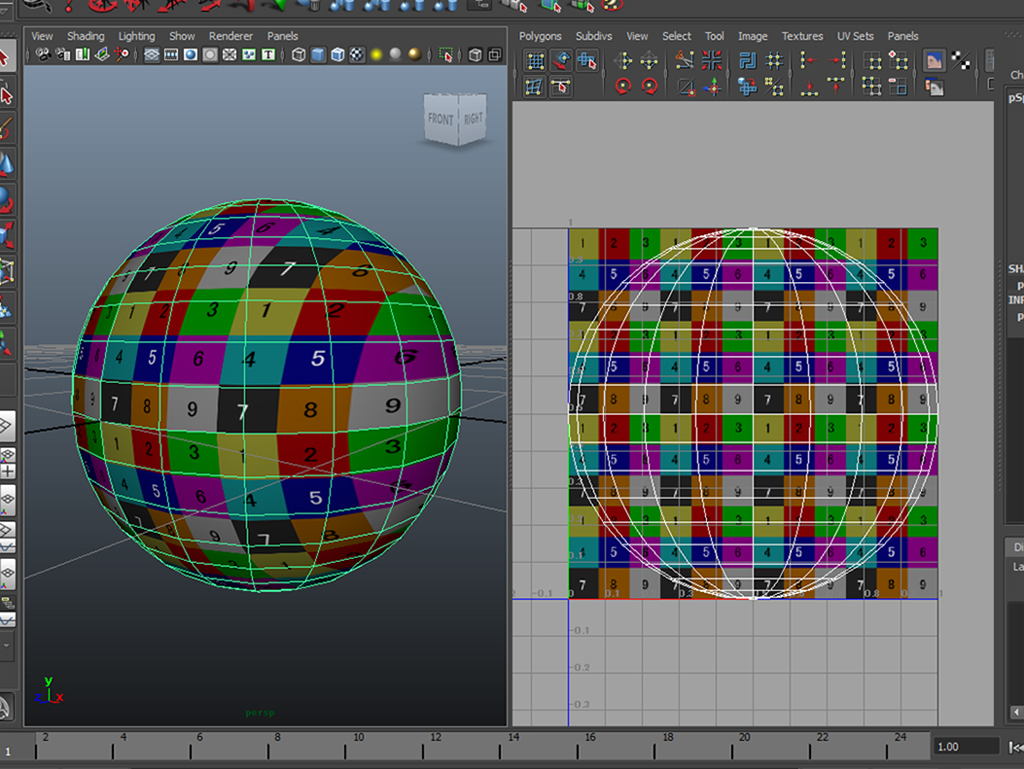Click the safe action icon

point(249,55)
